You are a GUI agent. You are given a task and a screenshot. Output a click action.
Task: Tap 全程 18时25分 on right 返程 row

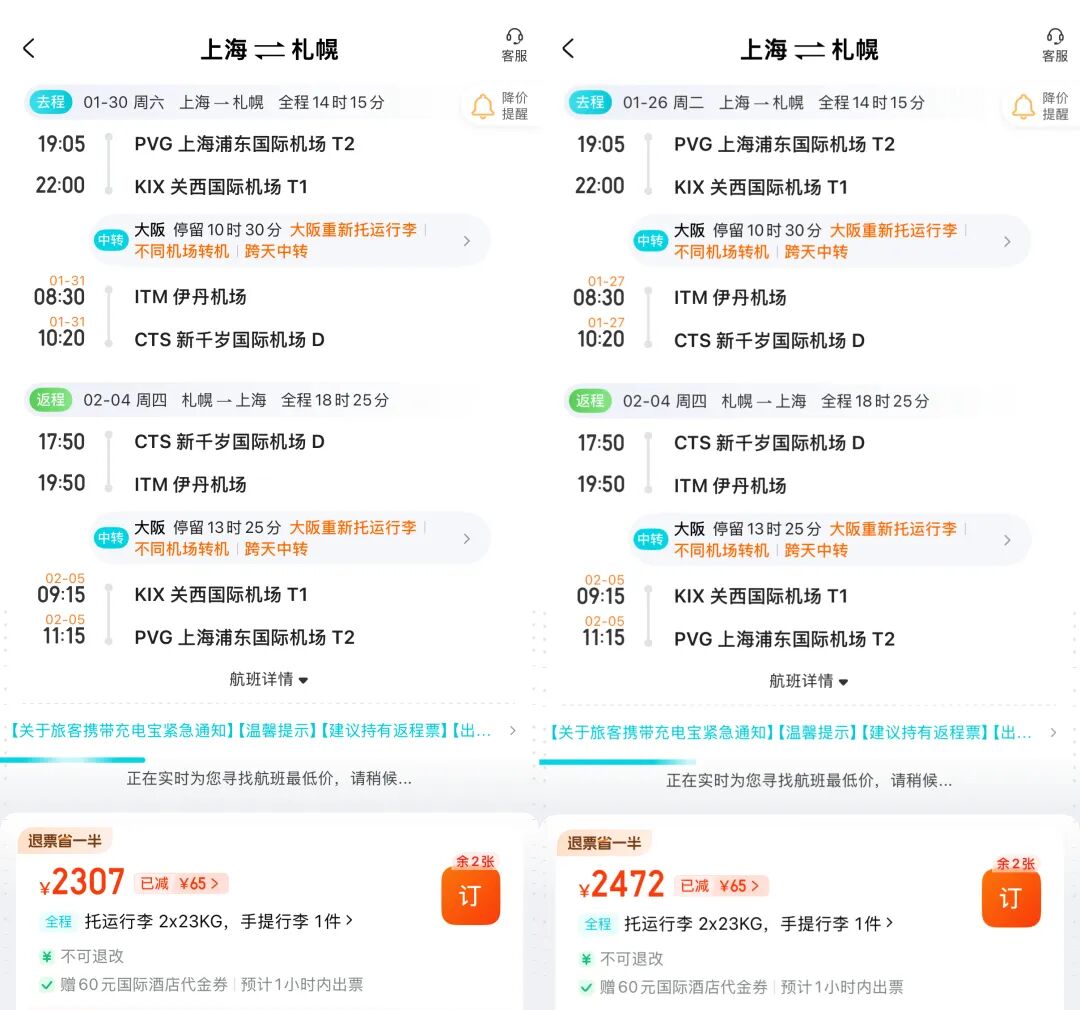pos(875,400)
